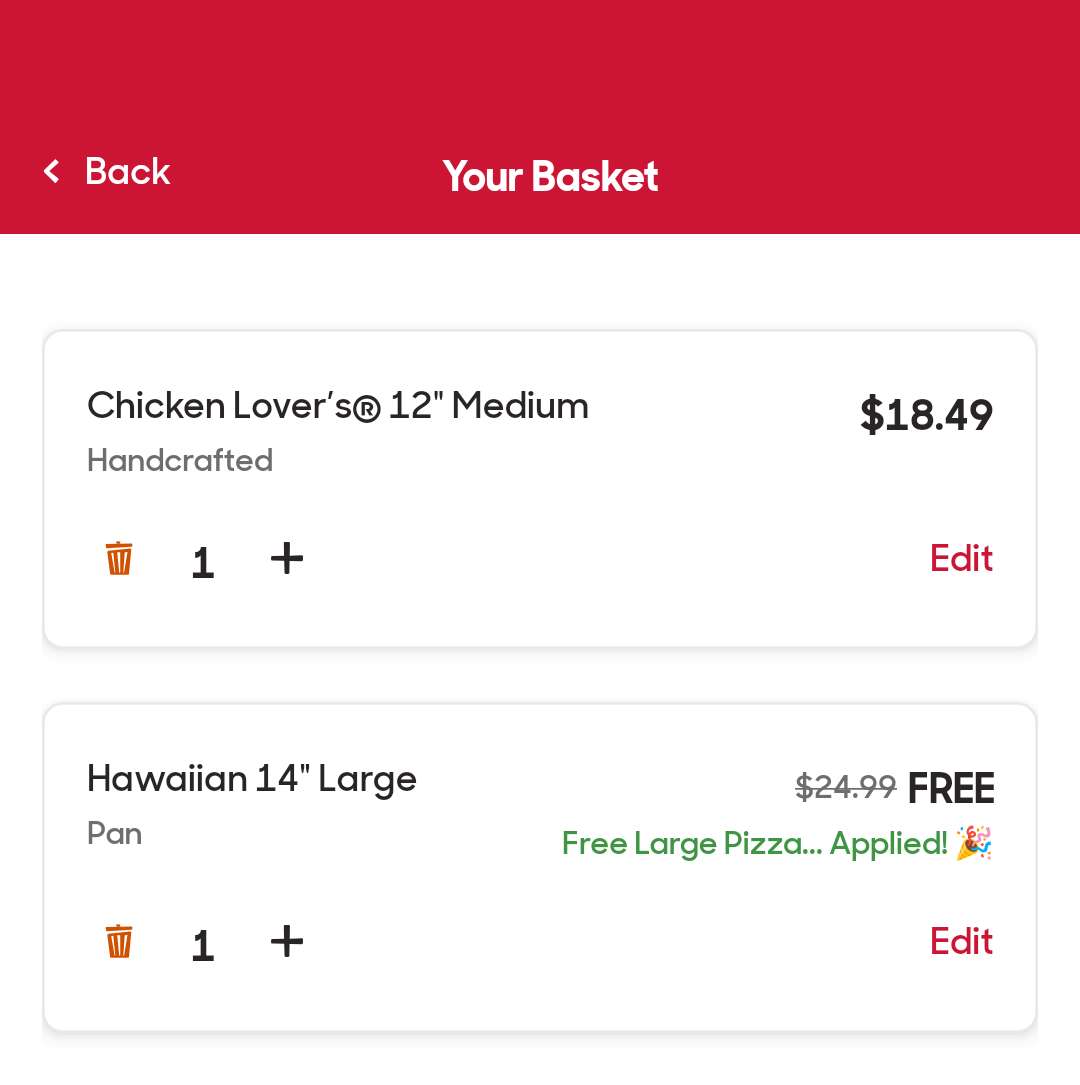Tap the Chicken Lover's 12" Medium item name
1080x1085 pixels.
point(338,406)
